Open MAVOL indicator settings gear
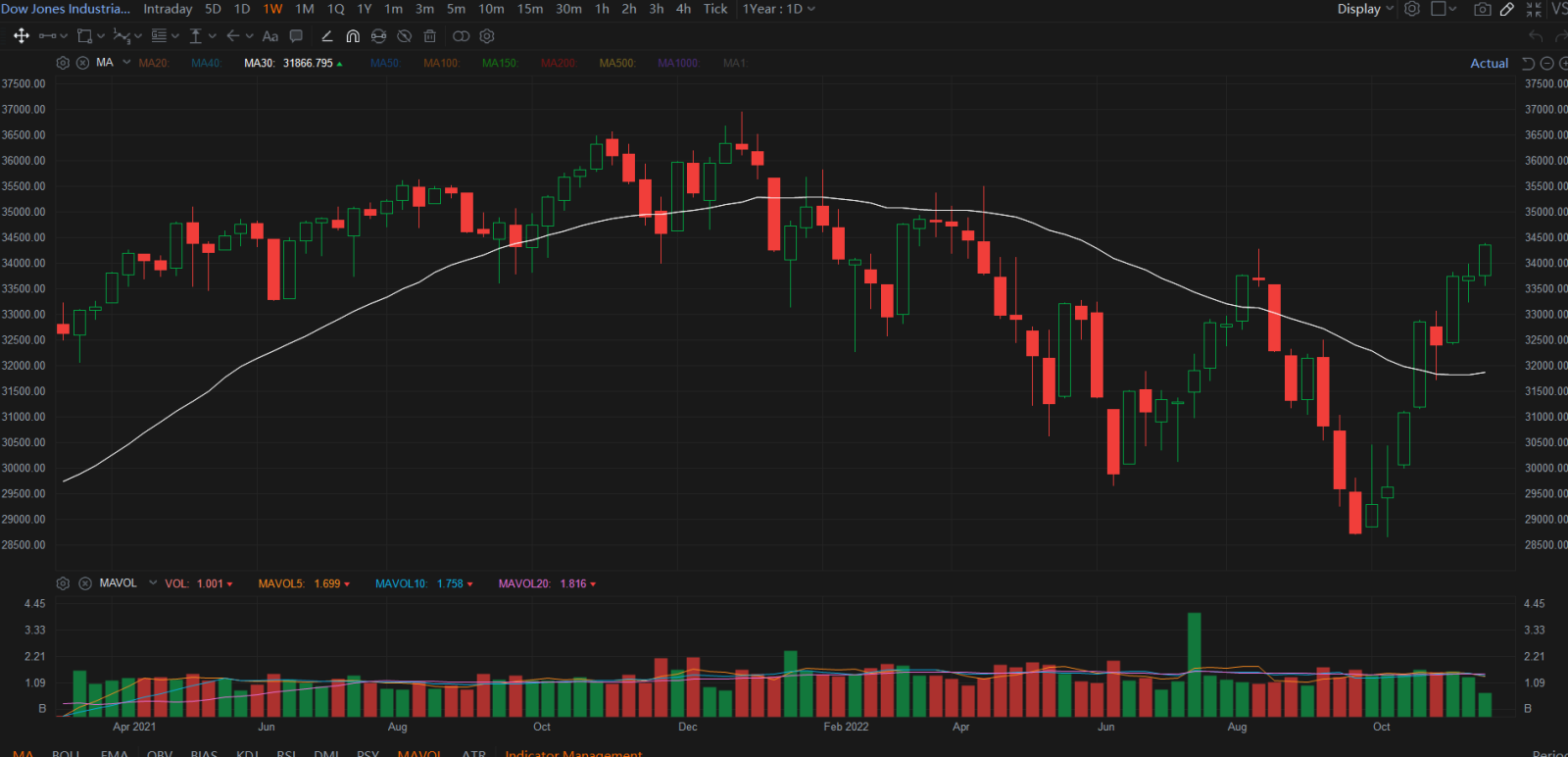 tap(63, 583)
